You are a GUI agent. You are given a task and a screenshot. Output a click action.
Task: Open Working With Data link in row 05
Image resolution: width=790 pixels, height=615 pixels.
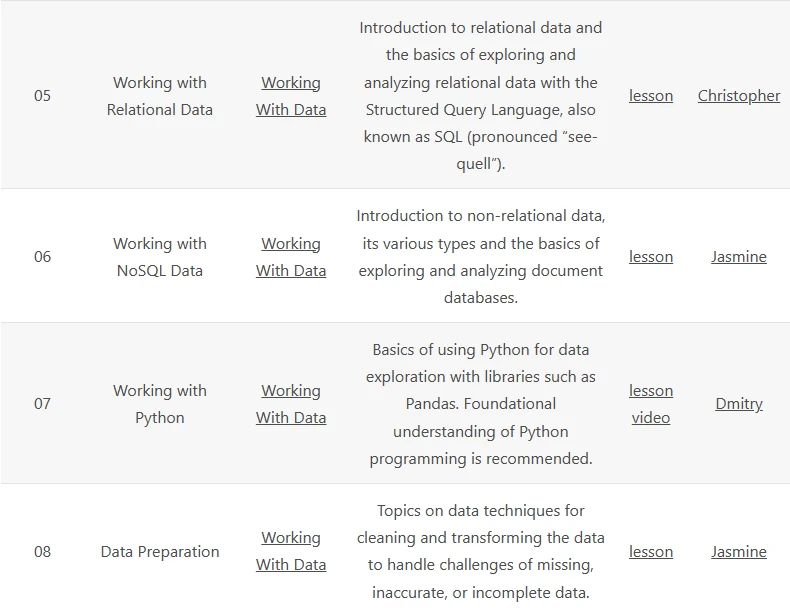click(x=291, y=96)
